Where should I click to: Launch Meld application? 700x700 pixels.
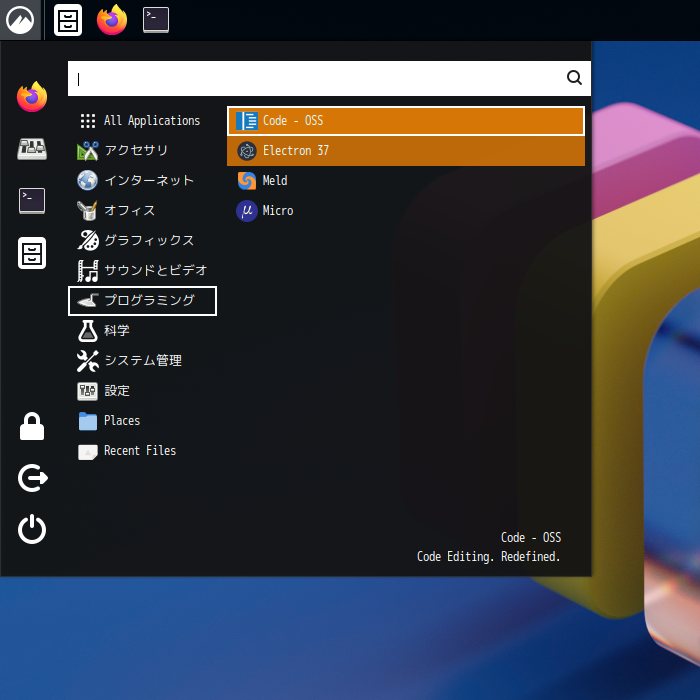[406, 180]
